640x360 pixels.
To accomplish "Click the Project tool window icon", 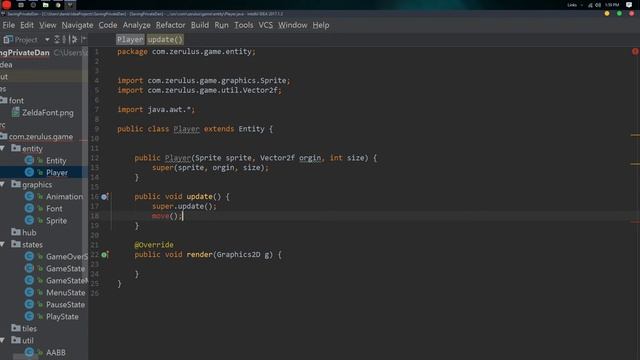I will (x=8, y=40).
